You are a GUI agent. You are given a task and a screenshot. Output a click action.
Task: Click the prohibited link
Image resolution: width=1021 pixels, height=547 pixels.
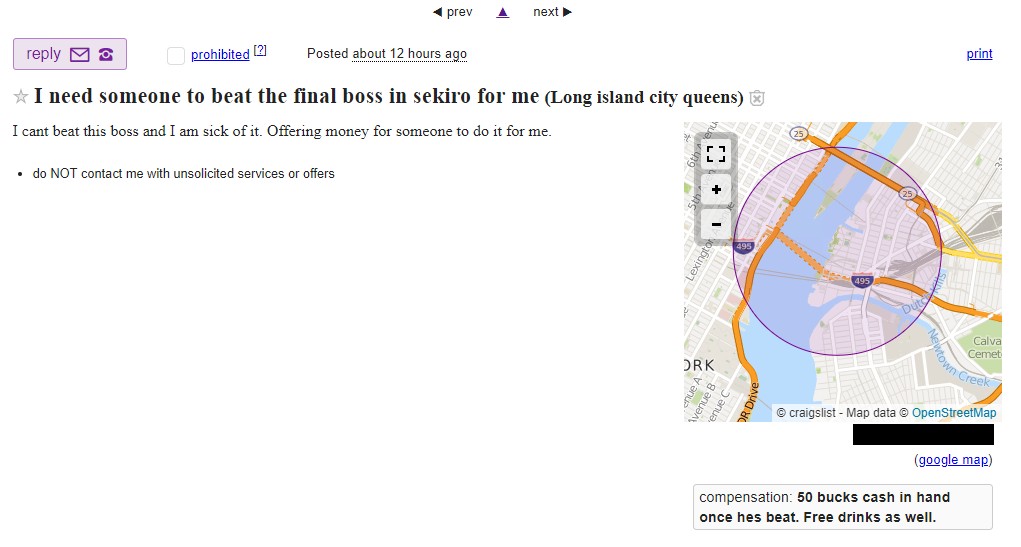[220, 55]
